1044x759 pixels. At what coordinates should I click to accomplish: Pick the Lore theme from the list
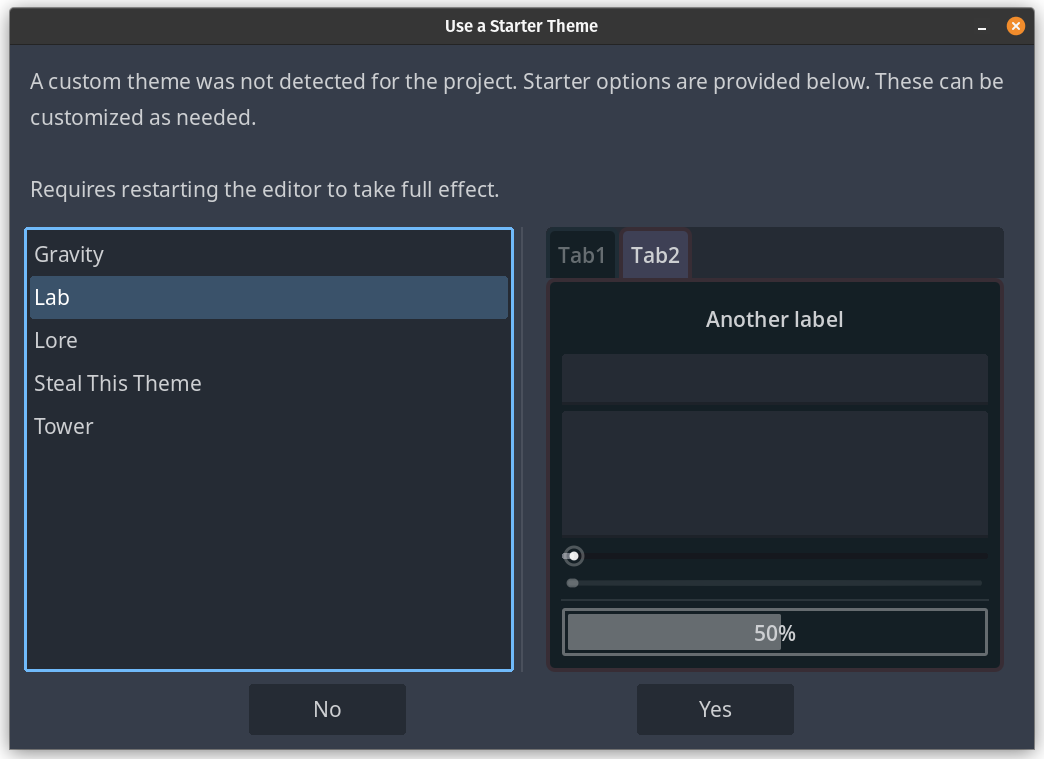[56, 341]
